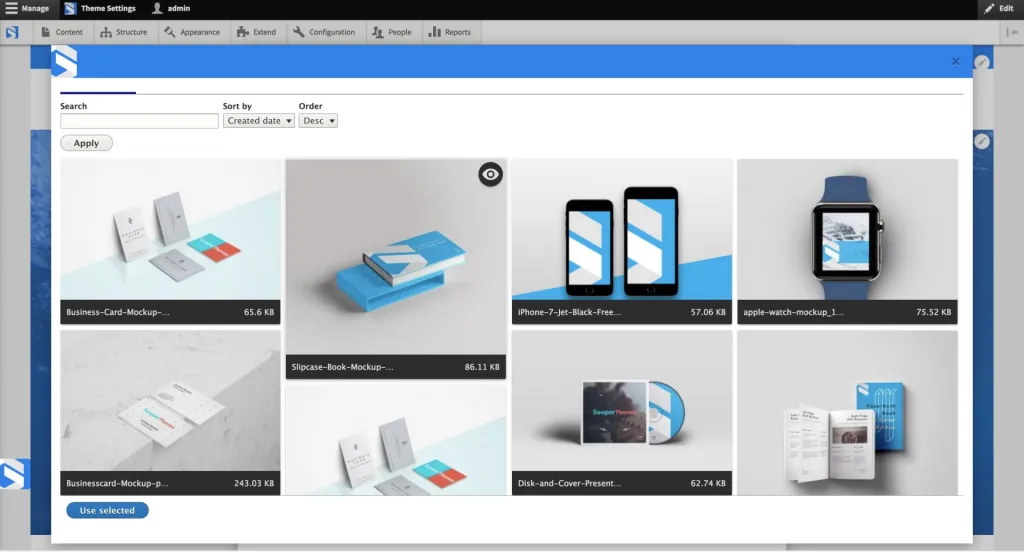The image size is (1024, 552).
Task: Click the Edit pencil in top bar
Action: (x=990, y=9)
